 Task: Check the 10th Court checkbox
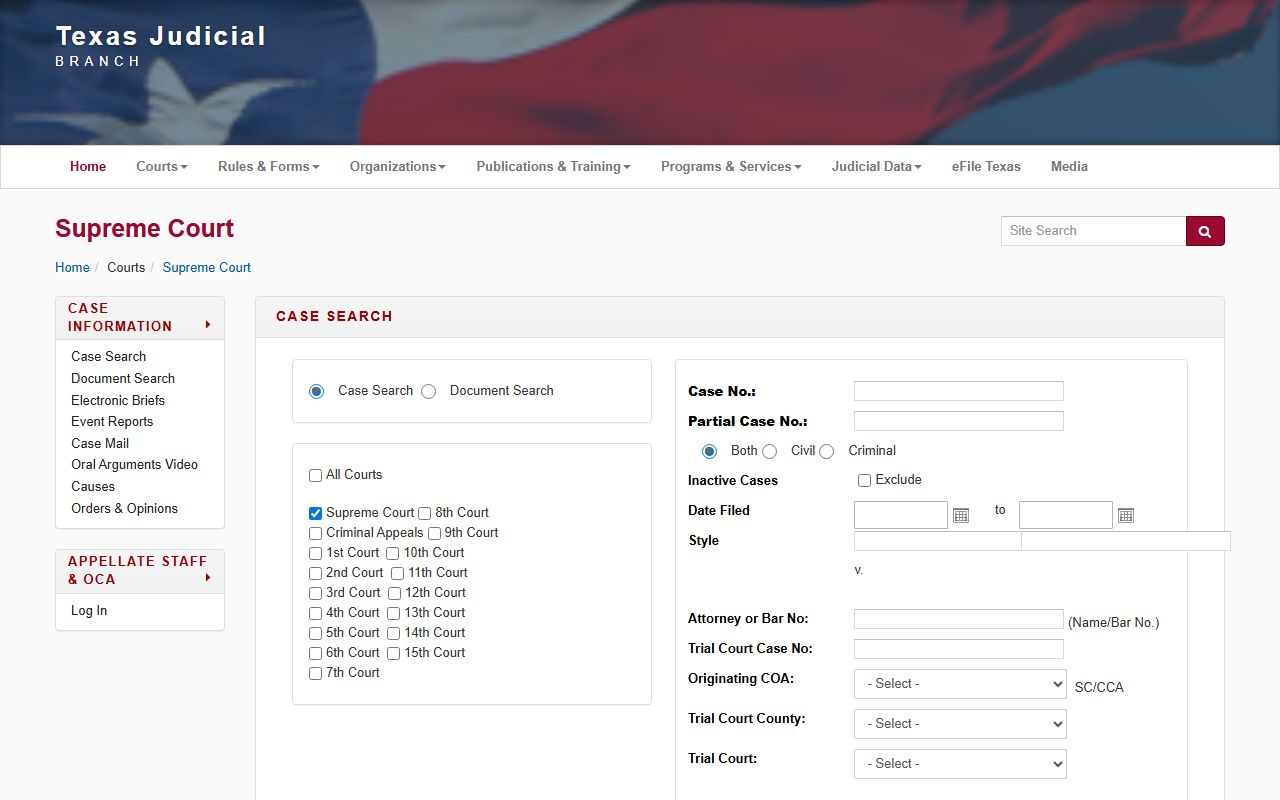[393, 553]
